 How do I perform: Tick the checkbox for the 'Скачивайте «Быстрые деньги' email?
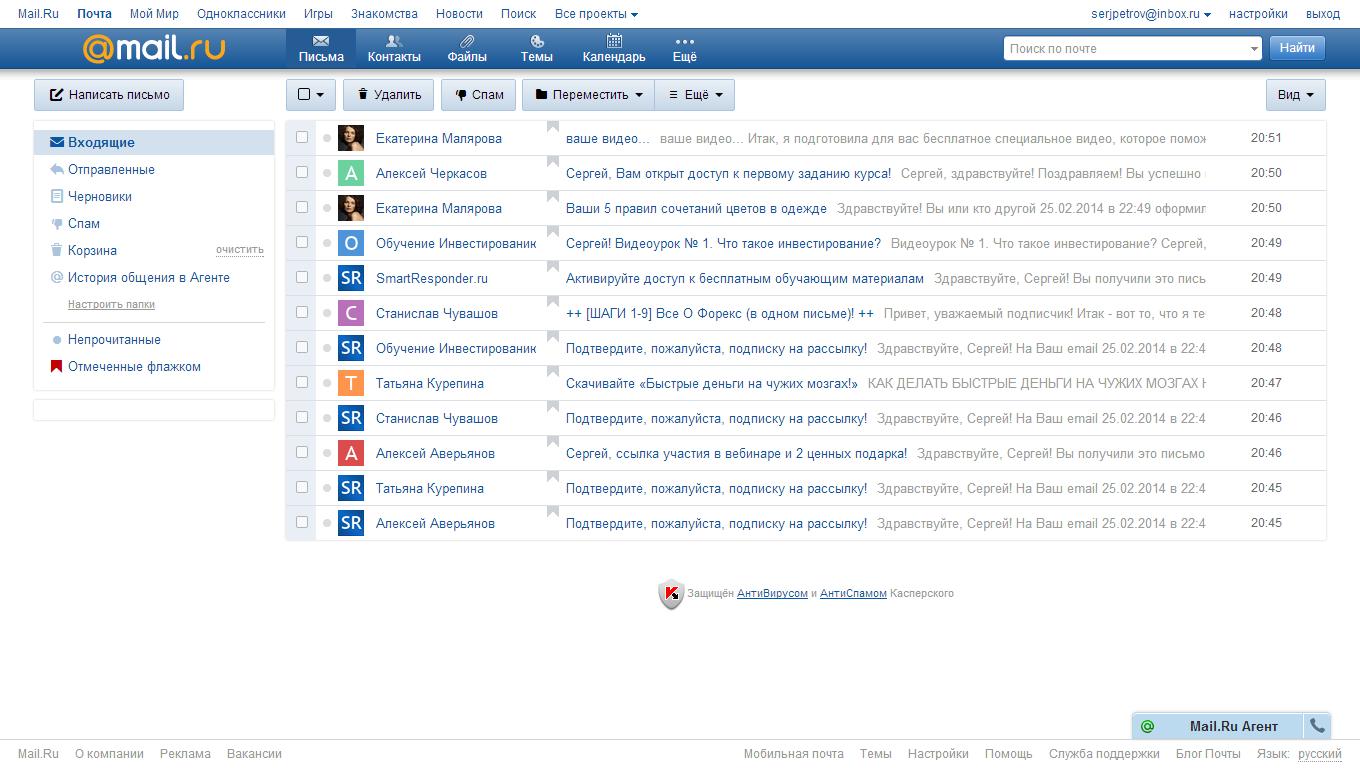[302, 382]
